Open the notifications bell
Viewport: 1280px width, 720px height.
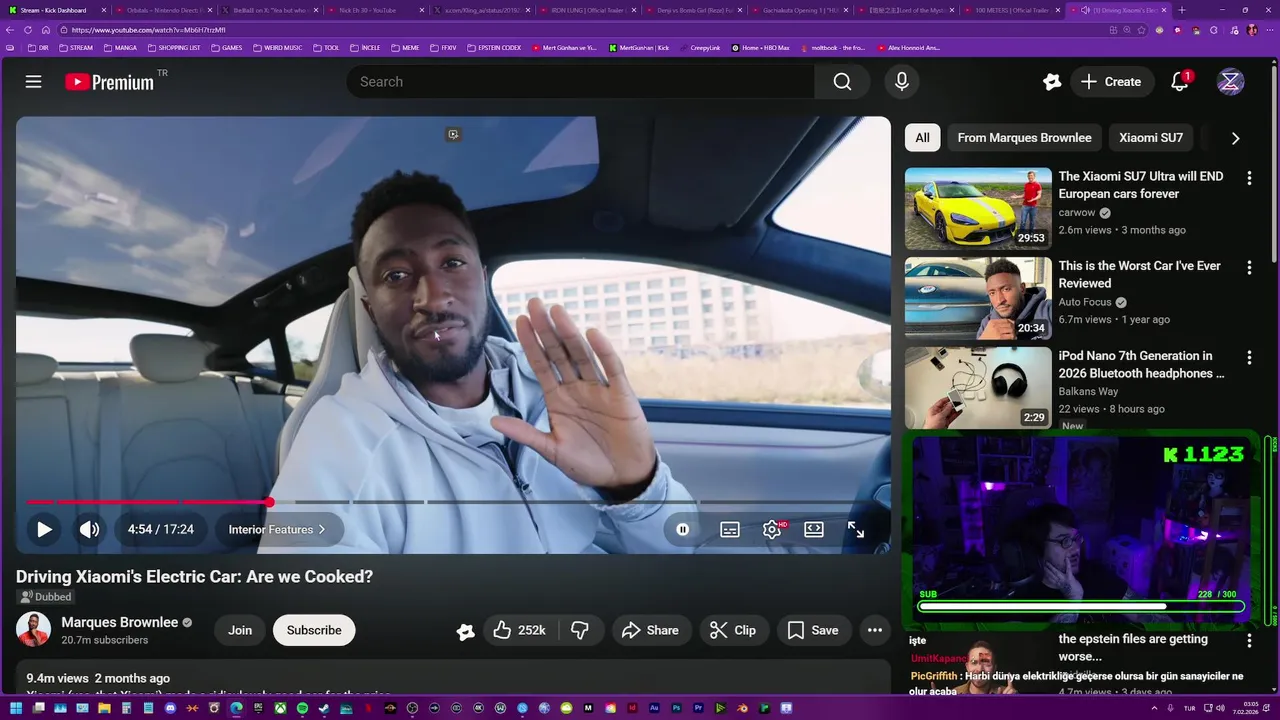(x=1180, y=82)
